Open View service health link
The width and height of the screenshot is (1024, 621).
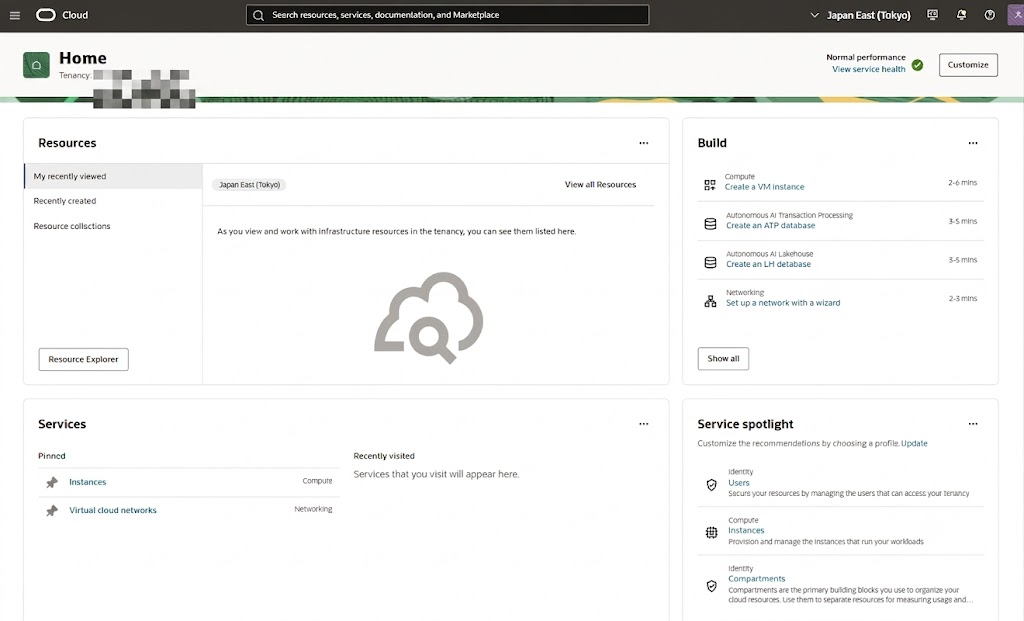pos(869,69)
